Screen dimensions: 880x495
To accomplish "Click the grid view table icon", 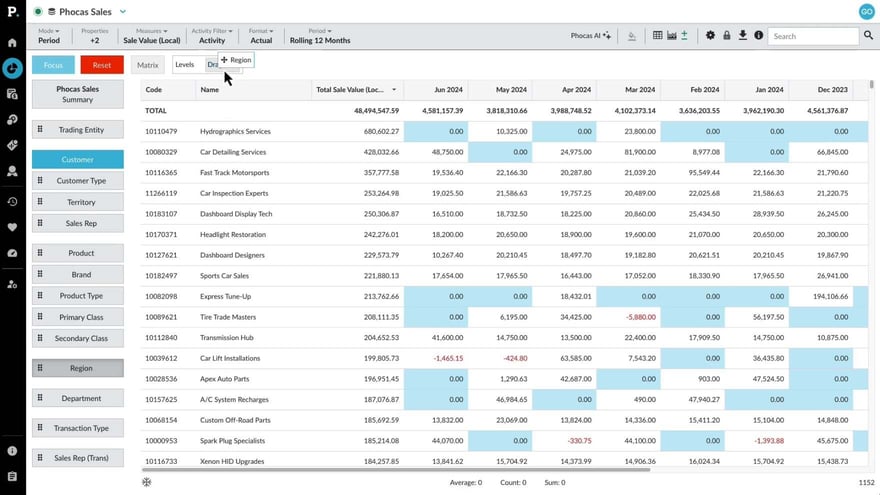I will tap(657, 36).
